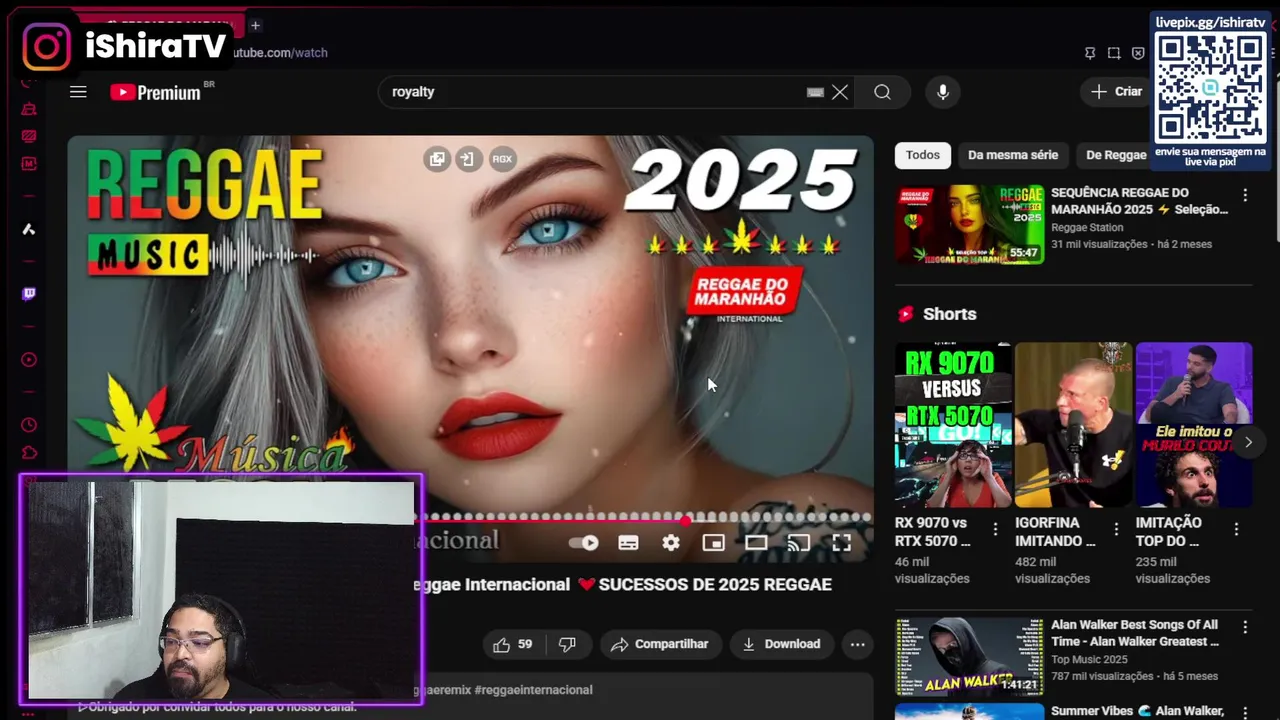The width and height of the screenshot is (1280, 720).
Task: Open Summer Vibes Alan Walker video title
Action: [x=1137, y=711]
